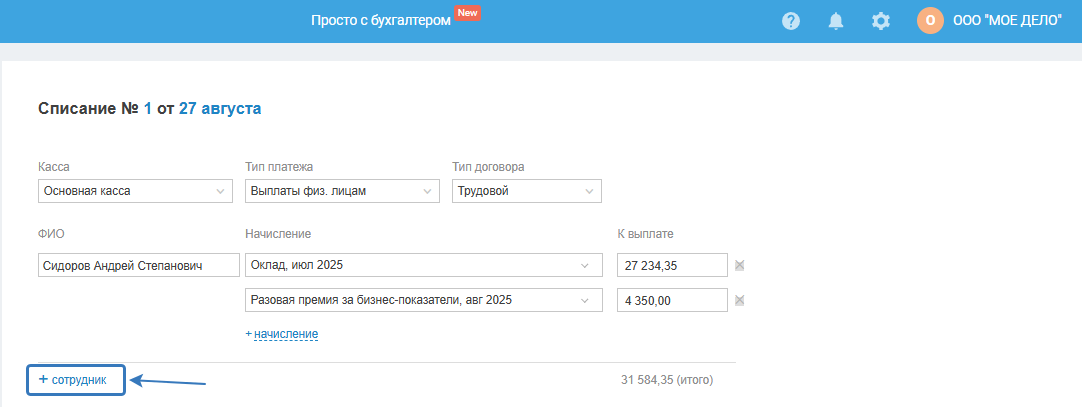Change the date 27 августа

tap(220, 108)
